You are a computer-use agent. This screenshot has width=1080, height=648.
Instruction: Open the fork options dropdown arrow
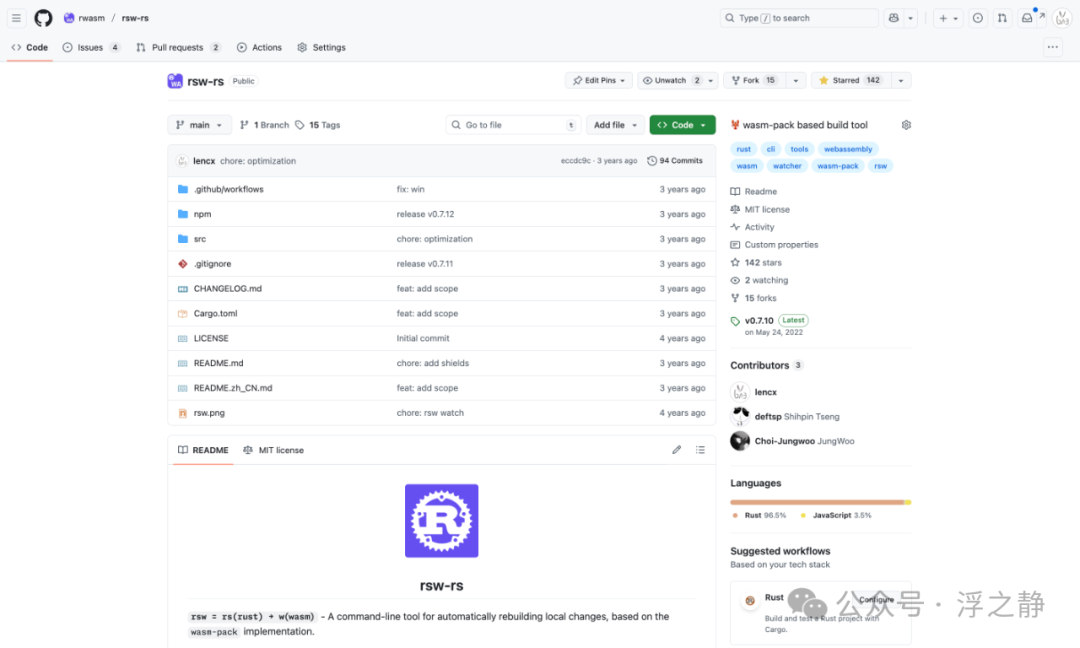click(796, 81)
